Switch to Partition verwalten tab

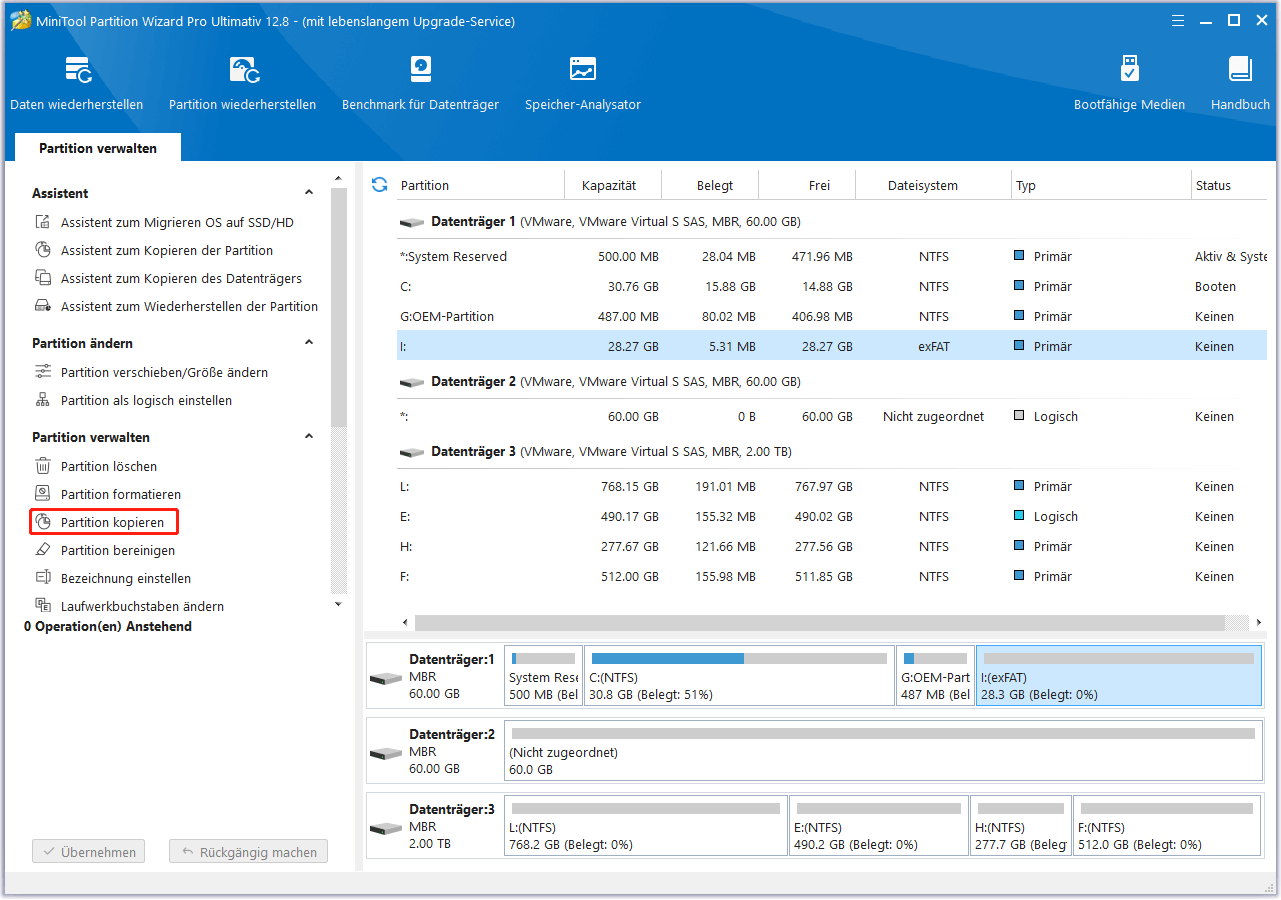98,148
